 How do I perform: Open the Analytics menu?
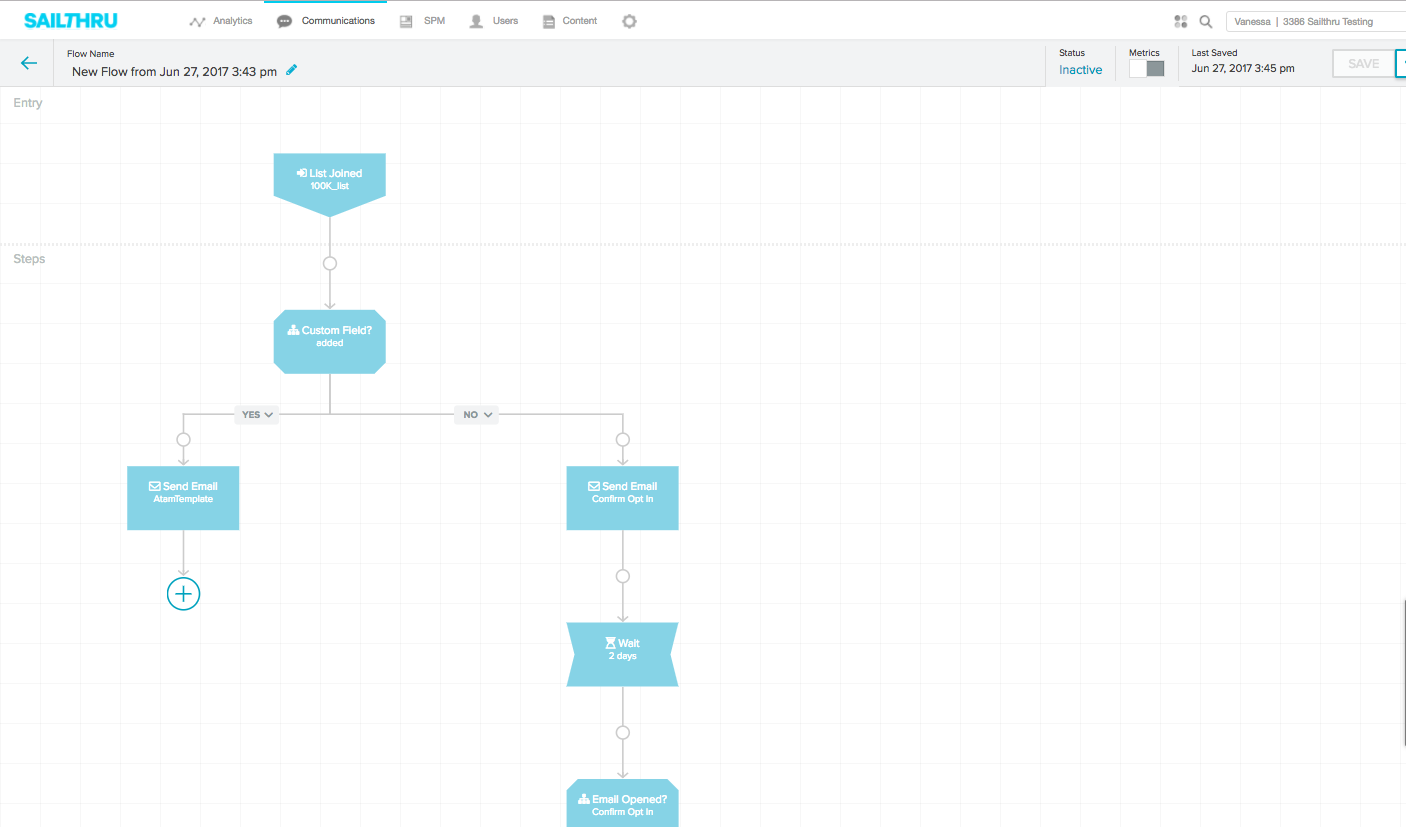(221, 21)
